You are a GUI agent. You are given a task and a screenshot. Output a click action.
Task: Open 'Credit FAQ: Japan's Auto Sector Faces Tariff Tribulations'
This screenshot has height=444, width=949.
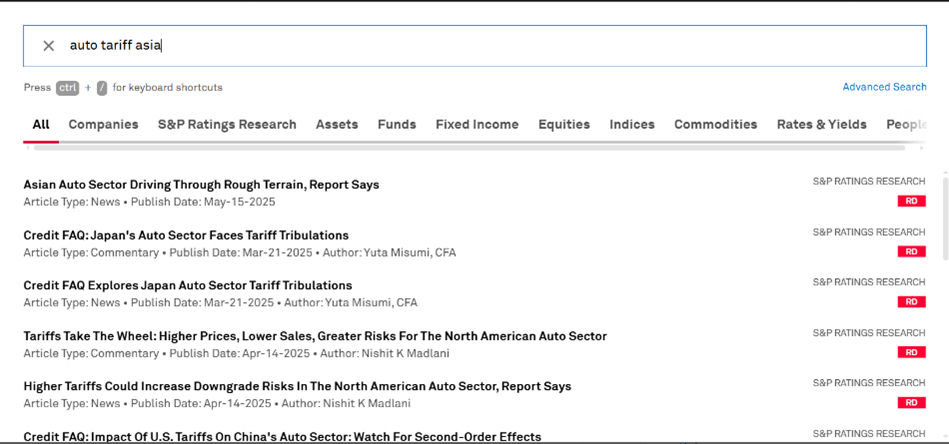(186, 235)
